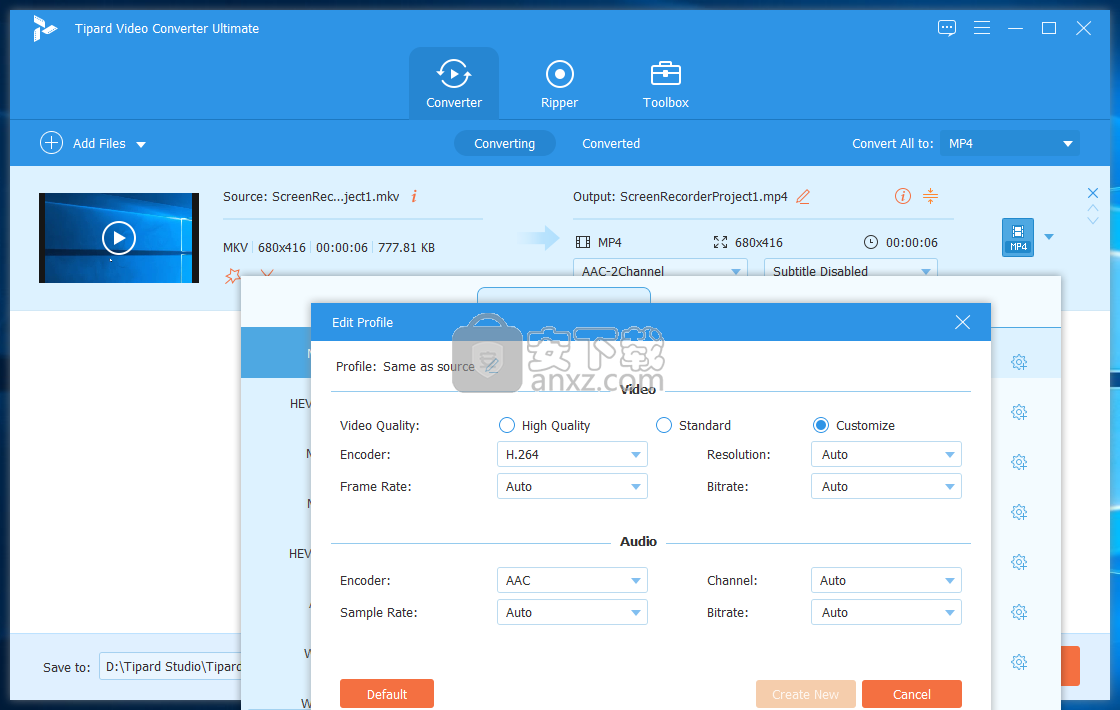Open the audio Bitrate dropdown

click(x=886, y=612)
